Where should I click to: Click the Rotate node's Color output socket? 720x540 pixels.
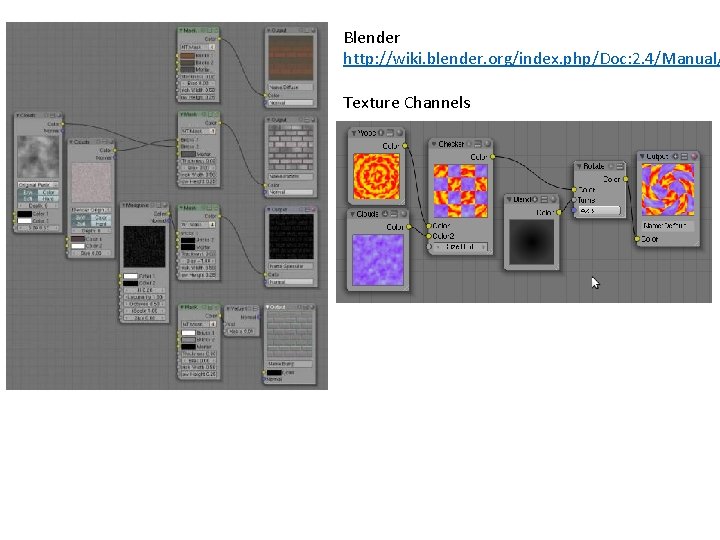[625, 179]
